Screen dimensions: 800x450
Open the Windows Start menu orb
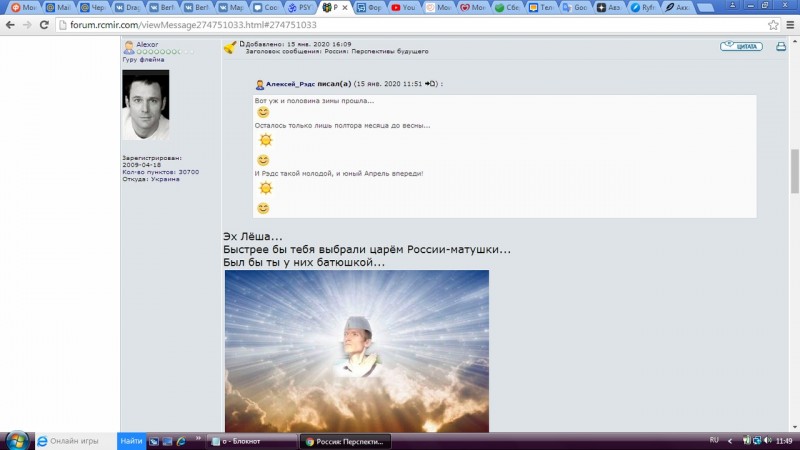pyautogui.click(x=16, y=440)
